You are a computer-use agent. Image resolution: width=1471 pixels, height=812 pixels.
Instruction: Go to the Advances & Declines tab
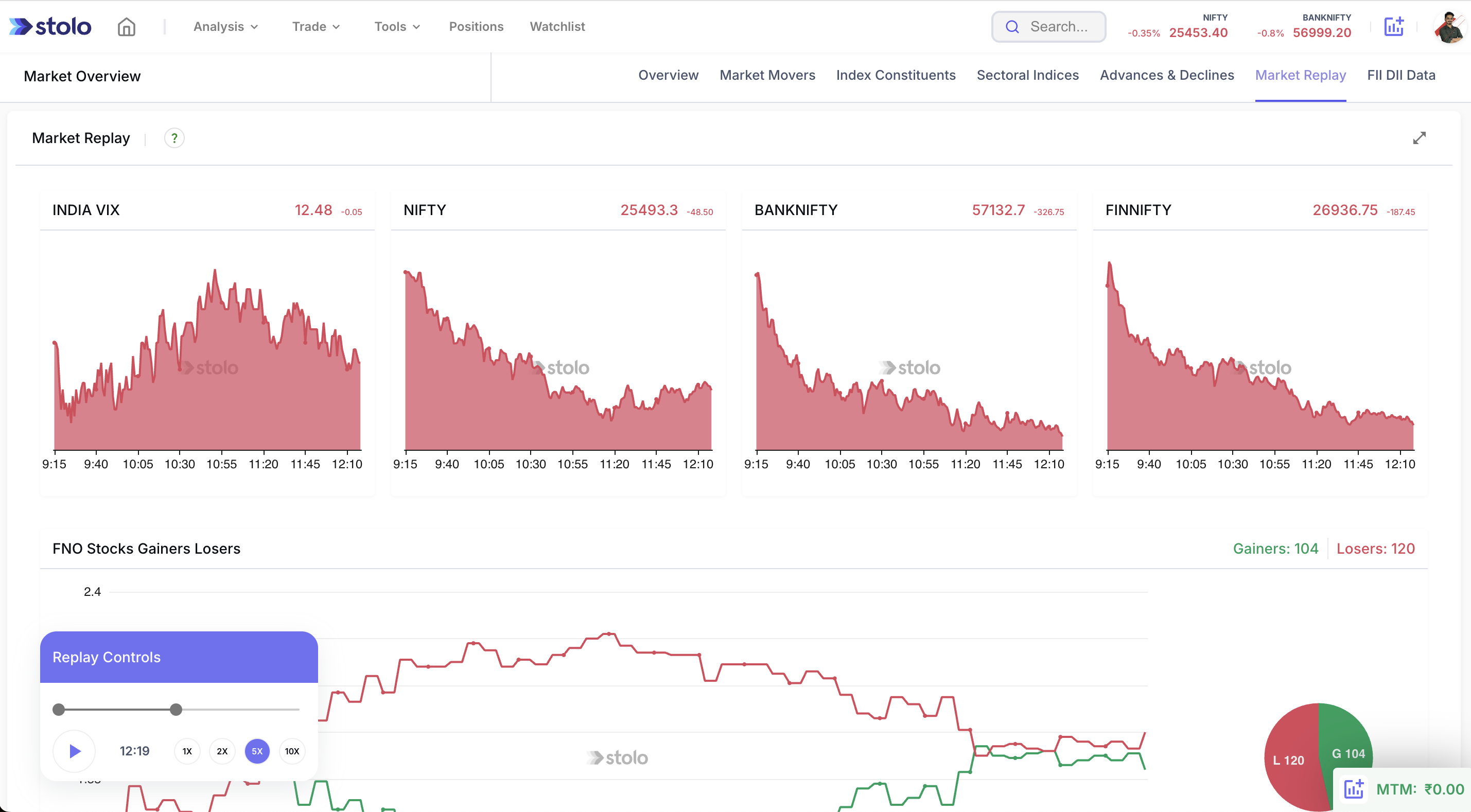click(1167, 75)
